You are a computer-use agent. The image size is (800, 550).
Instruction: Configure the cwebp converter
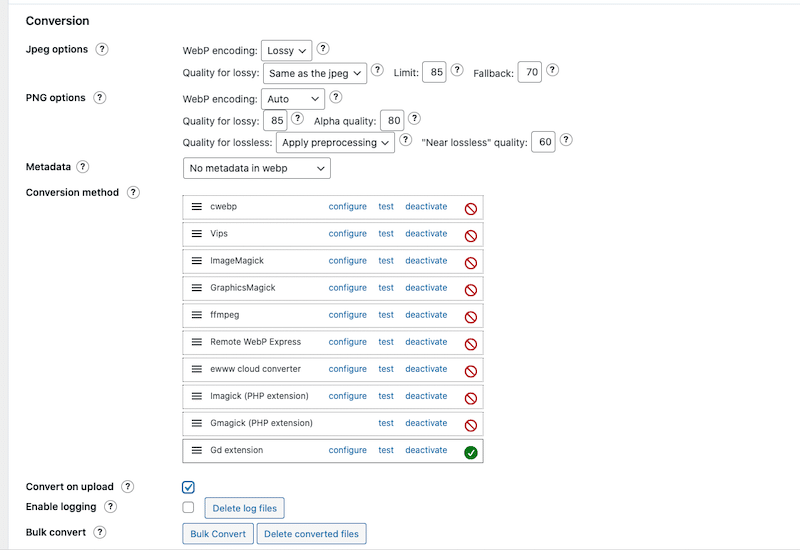tap(347, 207)
